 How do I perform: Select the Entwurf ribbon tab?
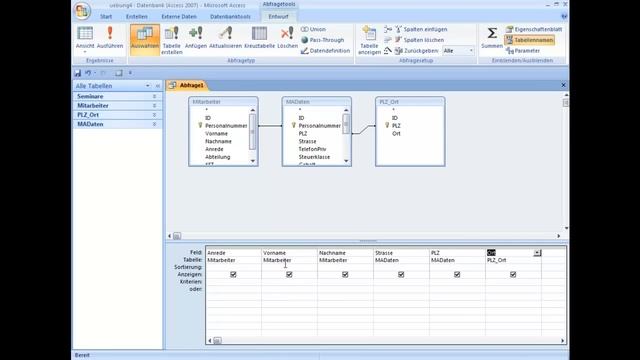[278, 17]
